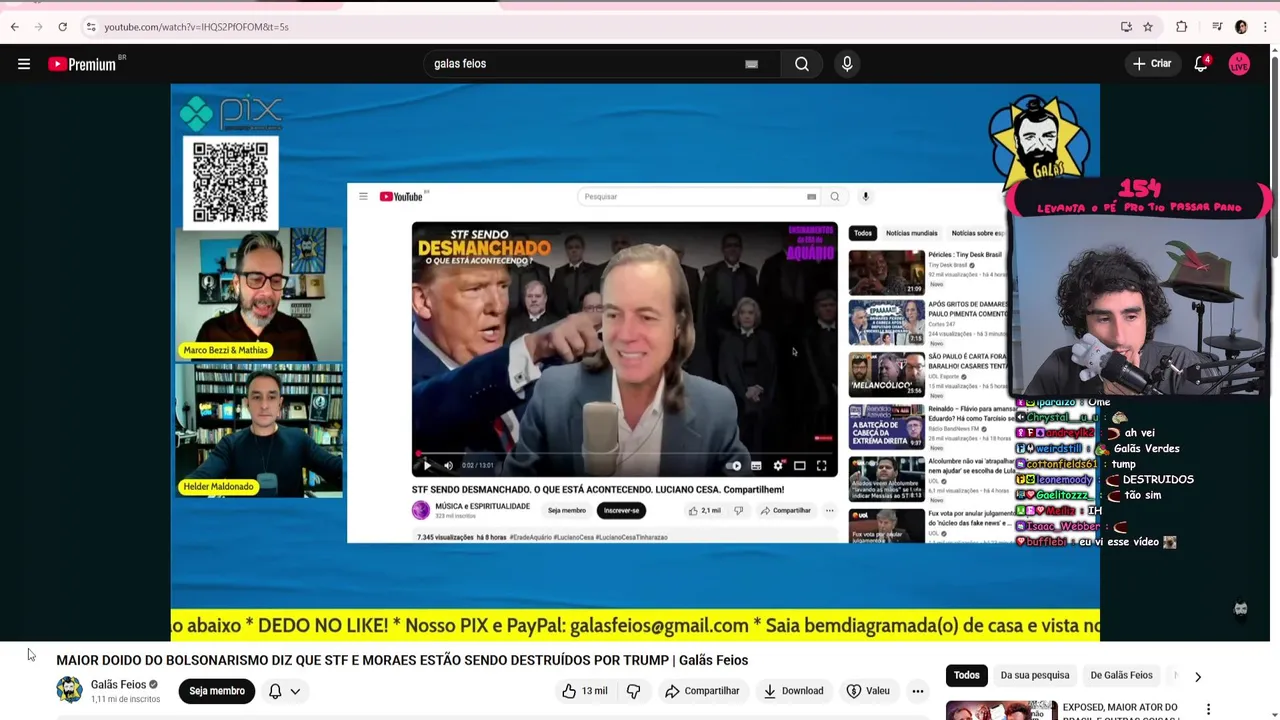Show more chips with the right chevron
This screenshot has height=720, width=1280.
(x=1198, y=677)
